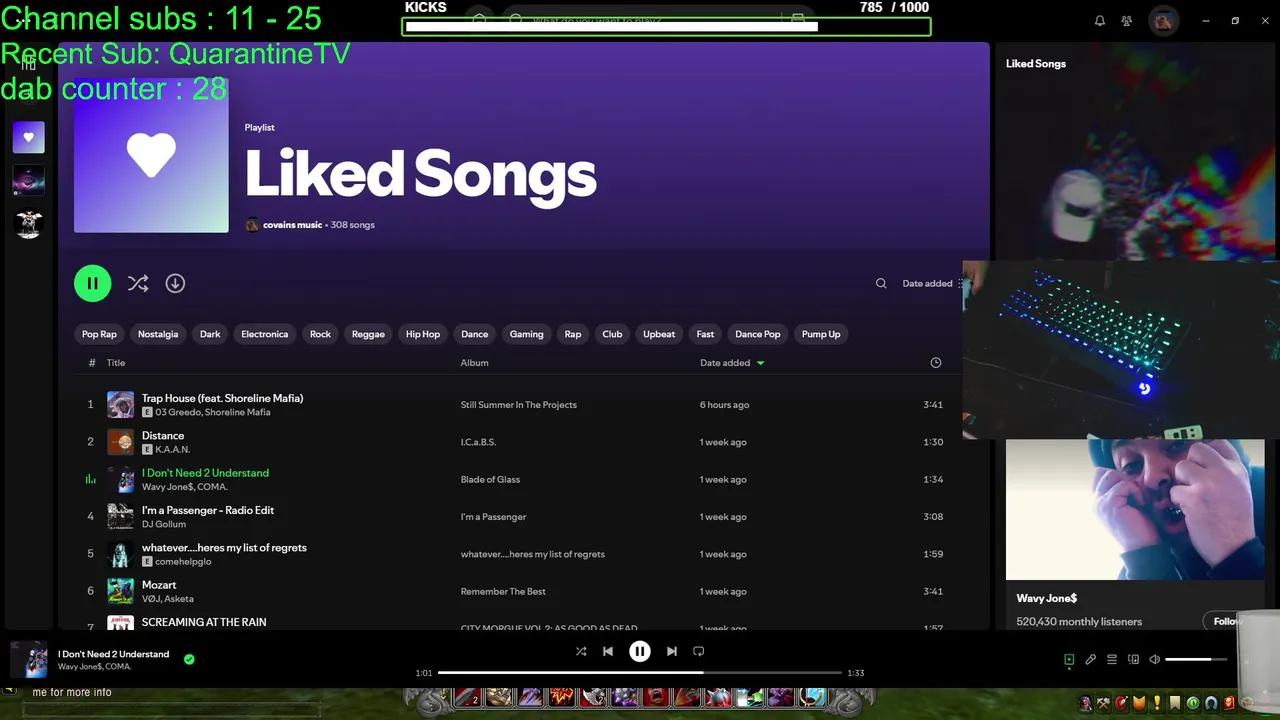Click the Mozart album cover thumbnail

[x=120, y=591]
